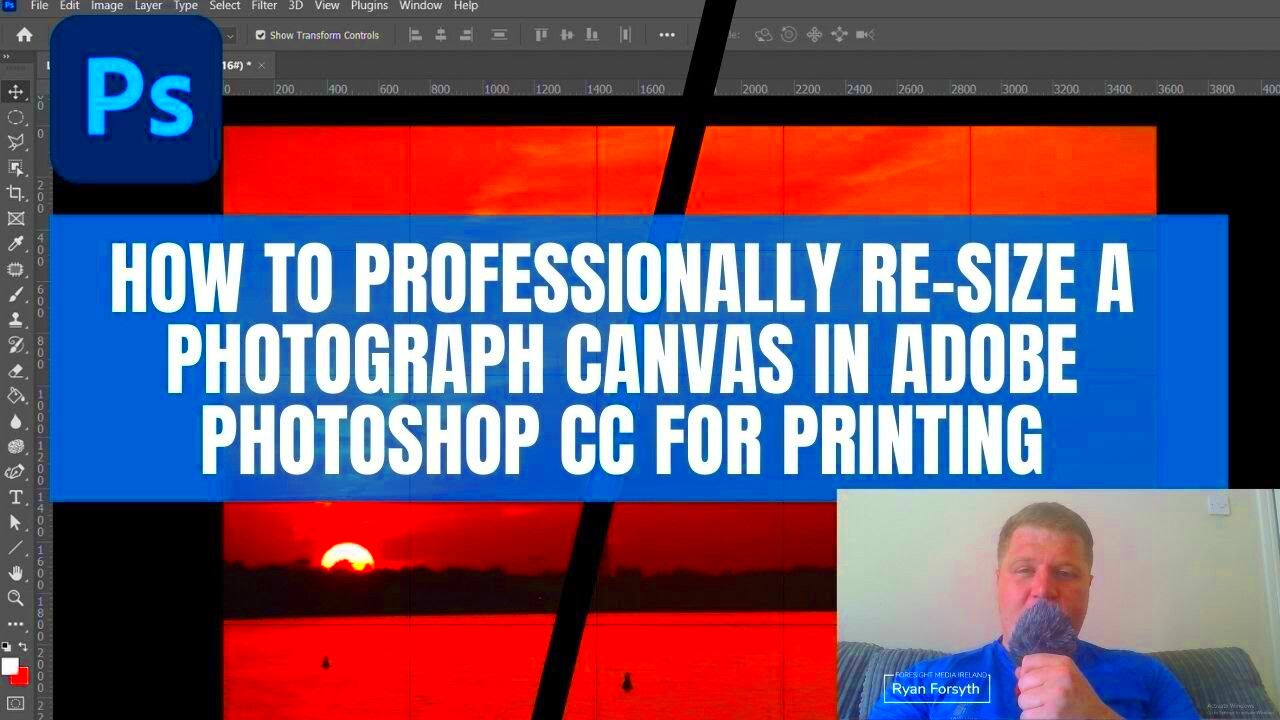Align top edges
Screen dimensions: 1280x720
(x=542, y=35)
